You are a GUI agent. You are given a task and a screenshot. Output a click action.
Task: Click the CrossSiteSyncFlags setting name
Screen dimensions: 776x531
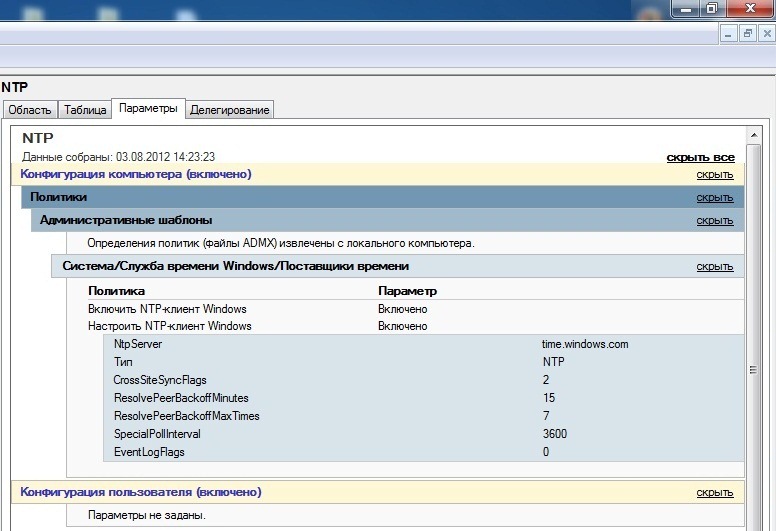[x=160, y=380]
